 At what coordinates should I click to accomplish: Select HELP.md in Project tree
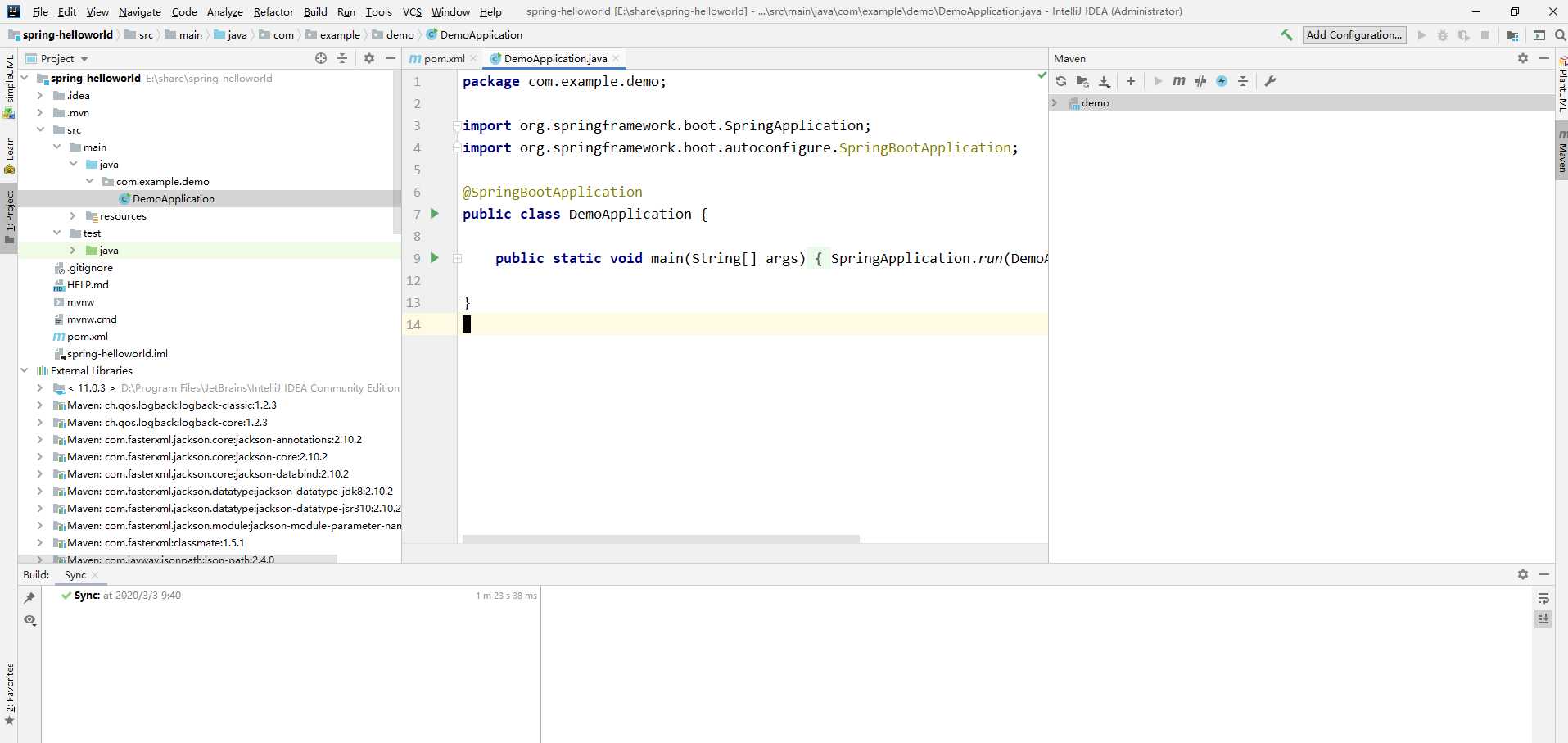pyautogui.click(x=88, y=285)
